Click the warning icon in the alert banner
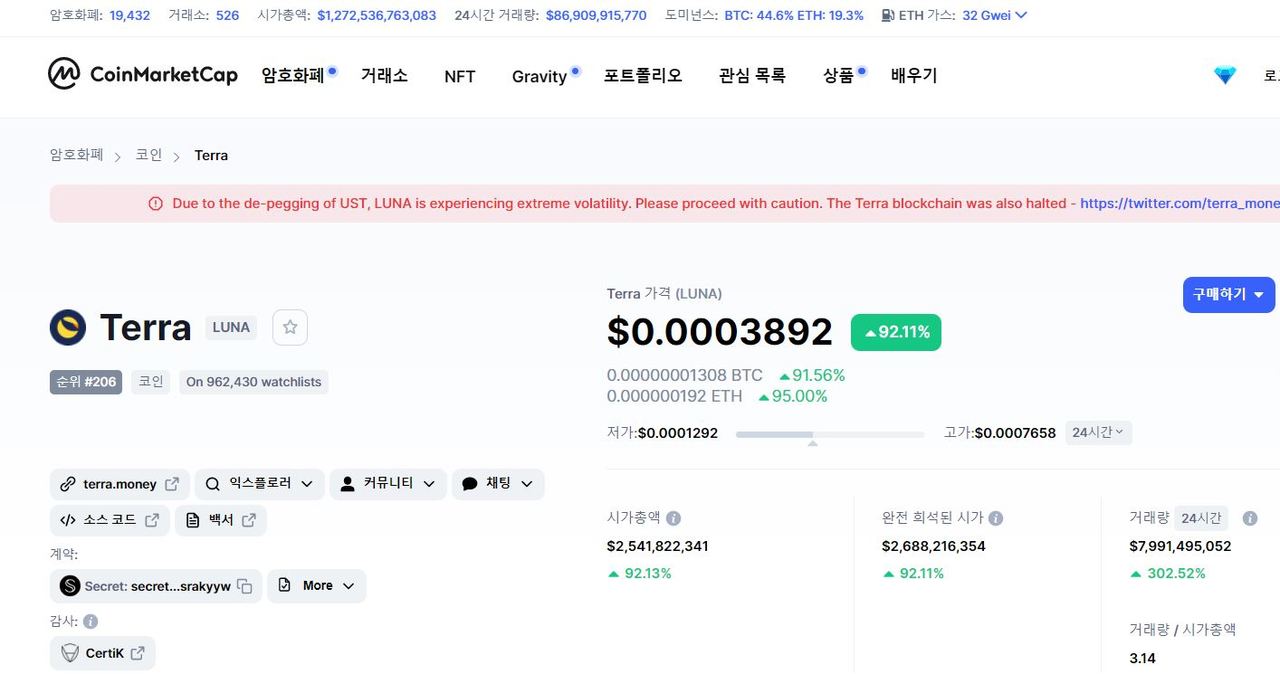The width and height of the screenshot is (1280, 674). (155, 203)
